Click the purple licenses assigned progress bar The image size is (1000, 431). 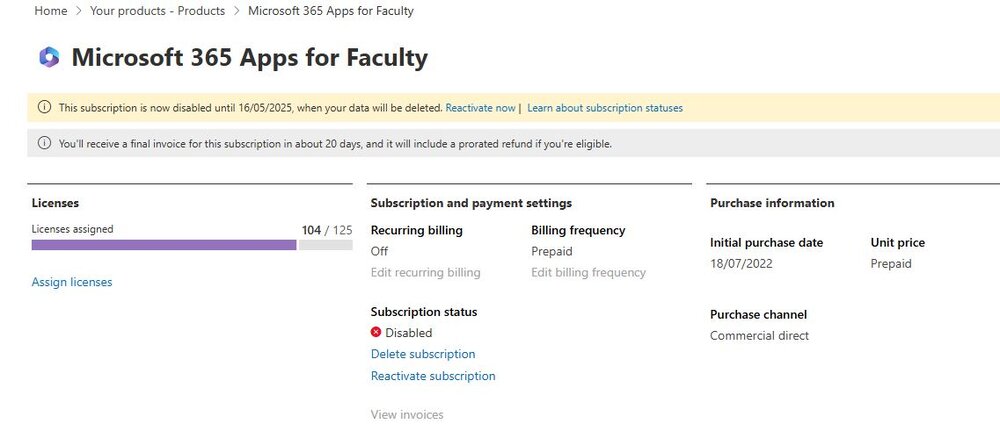164,245
